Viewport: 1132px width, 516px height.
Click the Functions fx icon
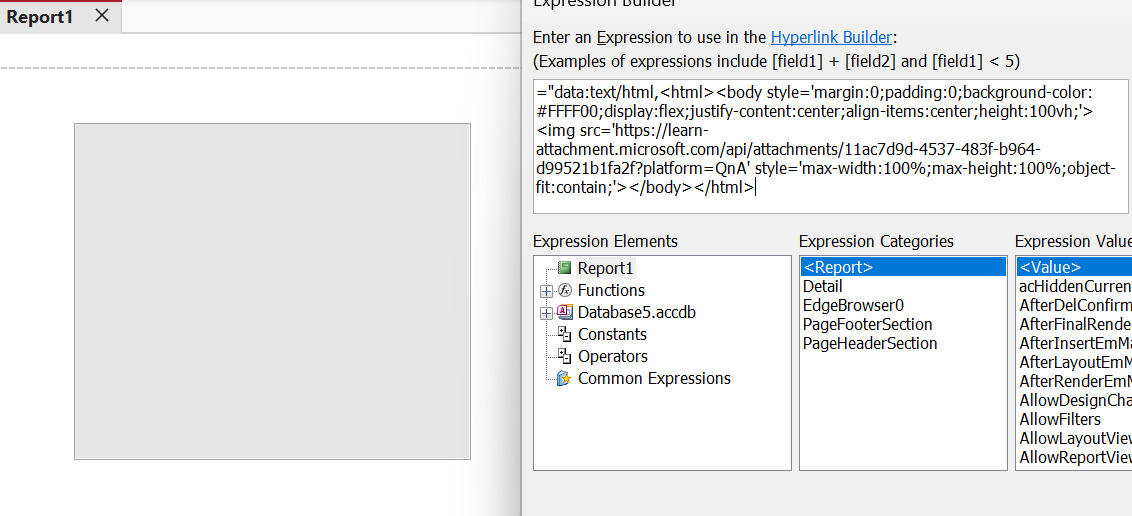pyautogui.click(x=565, y=290)
